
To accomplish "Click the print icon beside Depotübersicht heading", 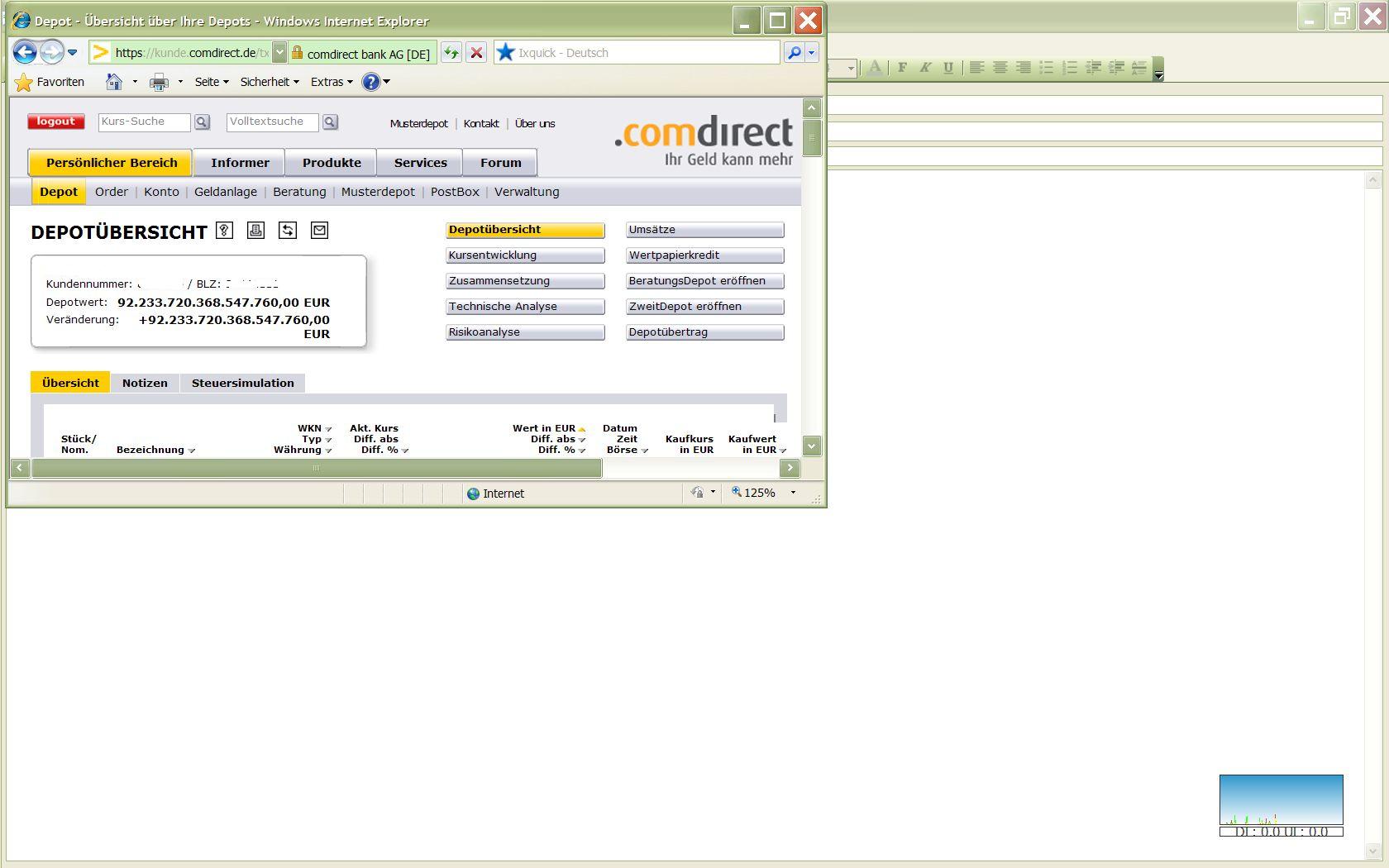I will point(256,231).
